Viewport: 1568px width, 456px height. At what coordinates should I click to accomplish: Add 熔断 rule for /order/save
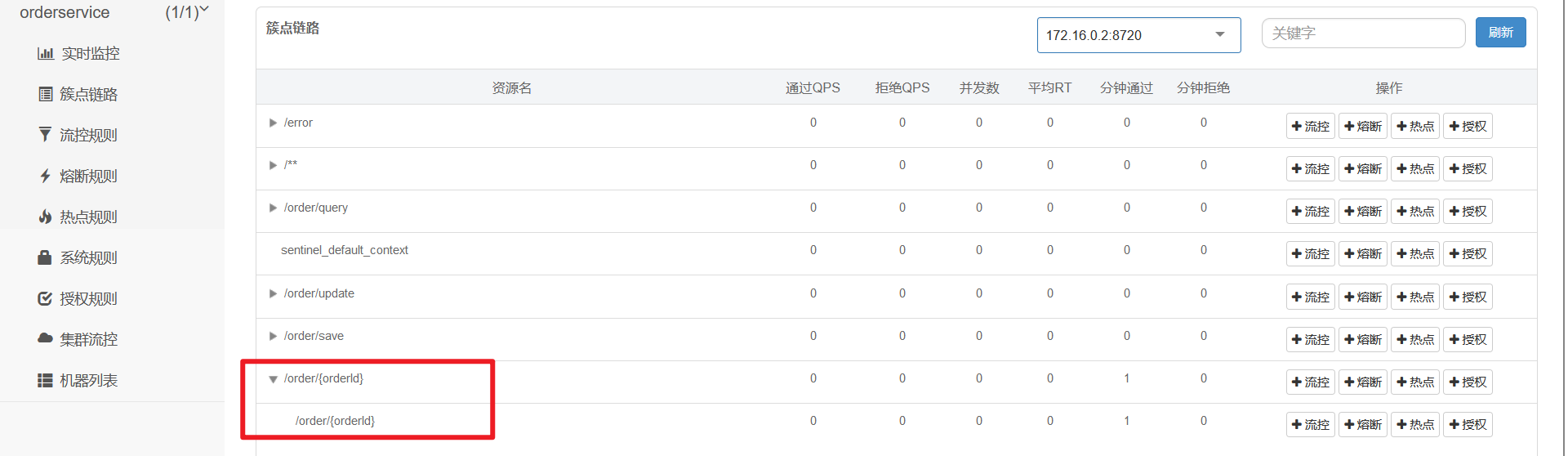pyautogui.click(x=1363, y=339)
